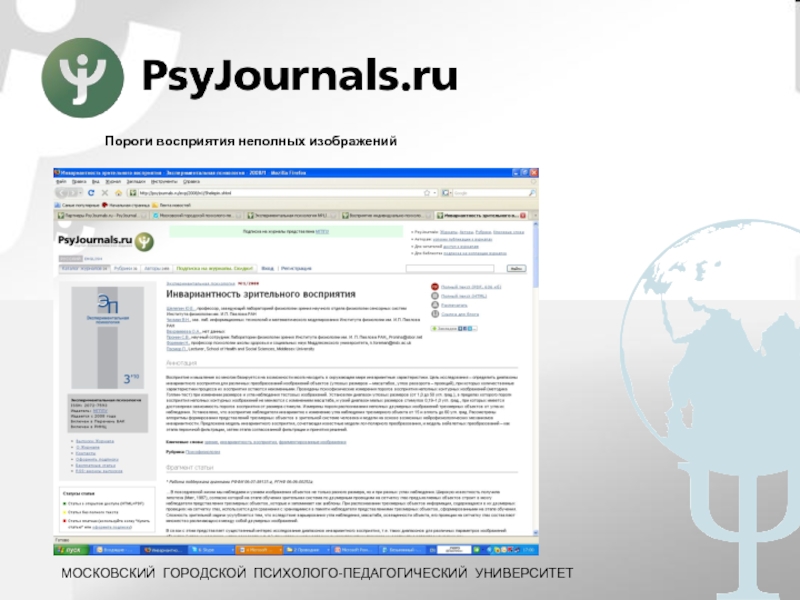Image resolution: width=800 pixels, height=600 pixels.
Task: Switch to the Московский городской психолого browser tab
Action: 196,216
